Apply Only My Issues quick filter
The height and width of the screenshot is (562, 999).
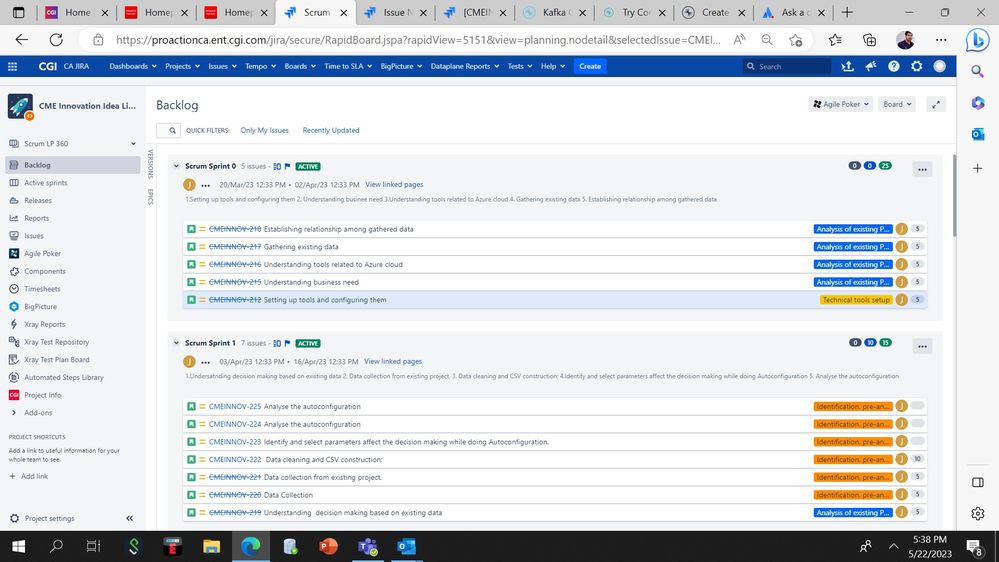coord(264,130)
